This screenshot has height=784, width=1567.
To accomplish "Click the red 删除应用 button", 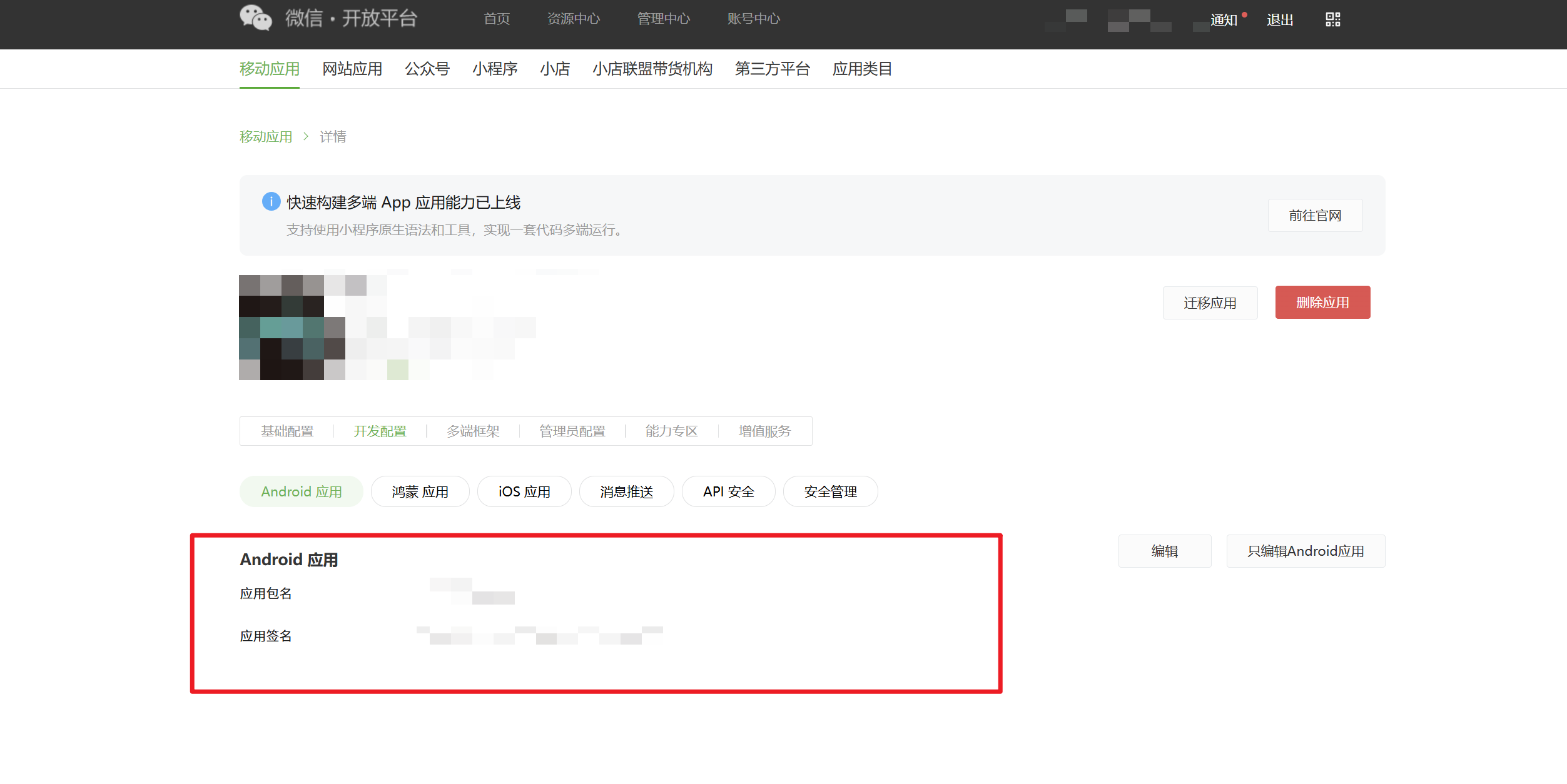I will [1322, 302].
